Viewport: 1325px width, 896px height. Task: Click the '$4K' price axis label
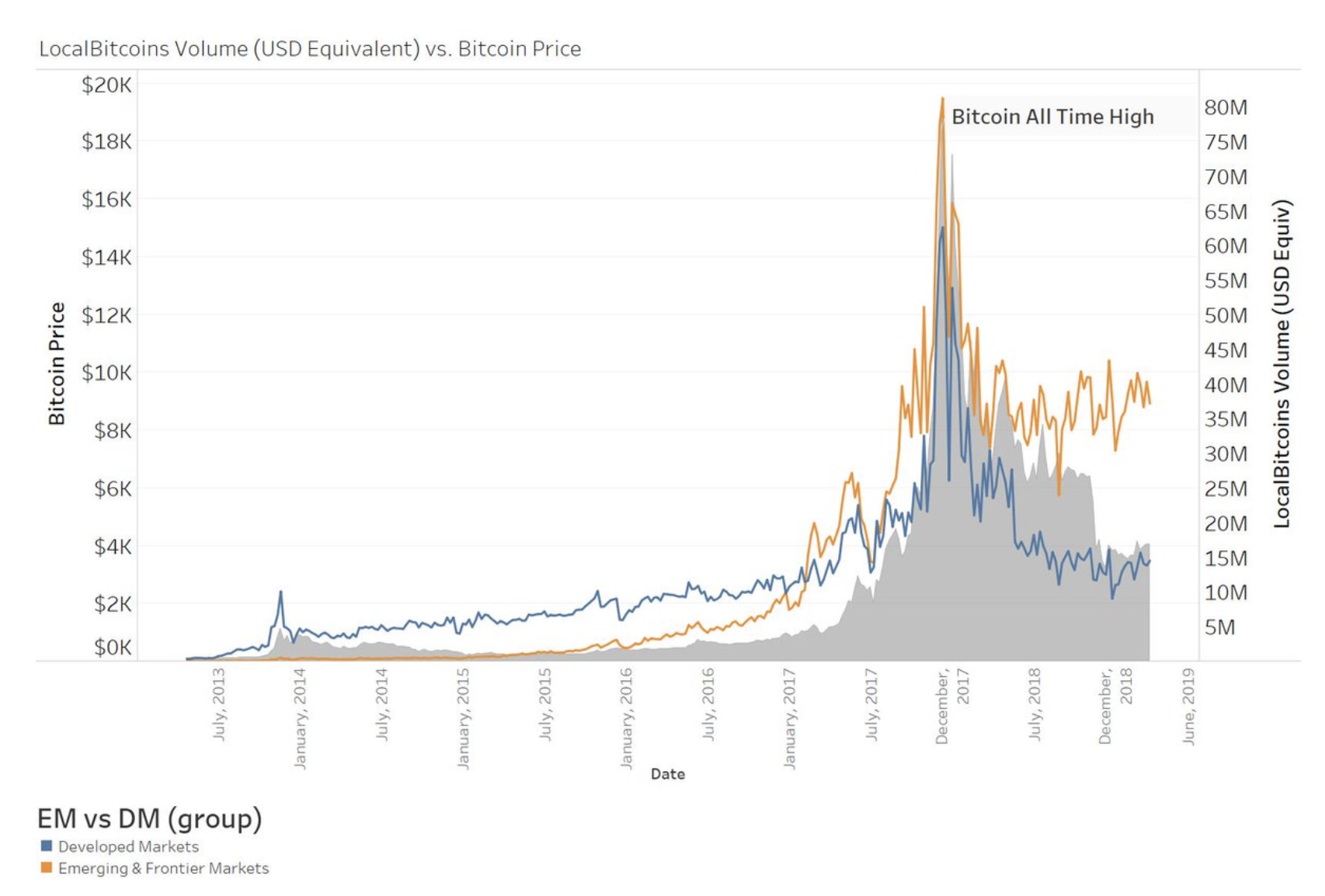coord(113,547)
